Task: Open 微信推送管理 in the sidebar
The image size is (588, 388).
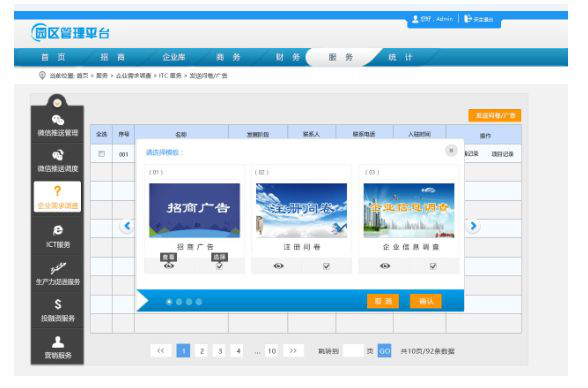Action: [58, 125]
